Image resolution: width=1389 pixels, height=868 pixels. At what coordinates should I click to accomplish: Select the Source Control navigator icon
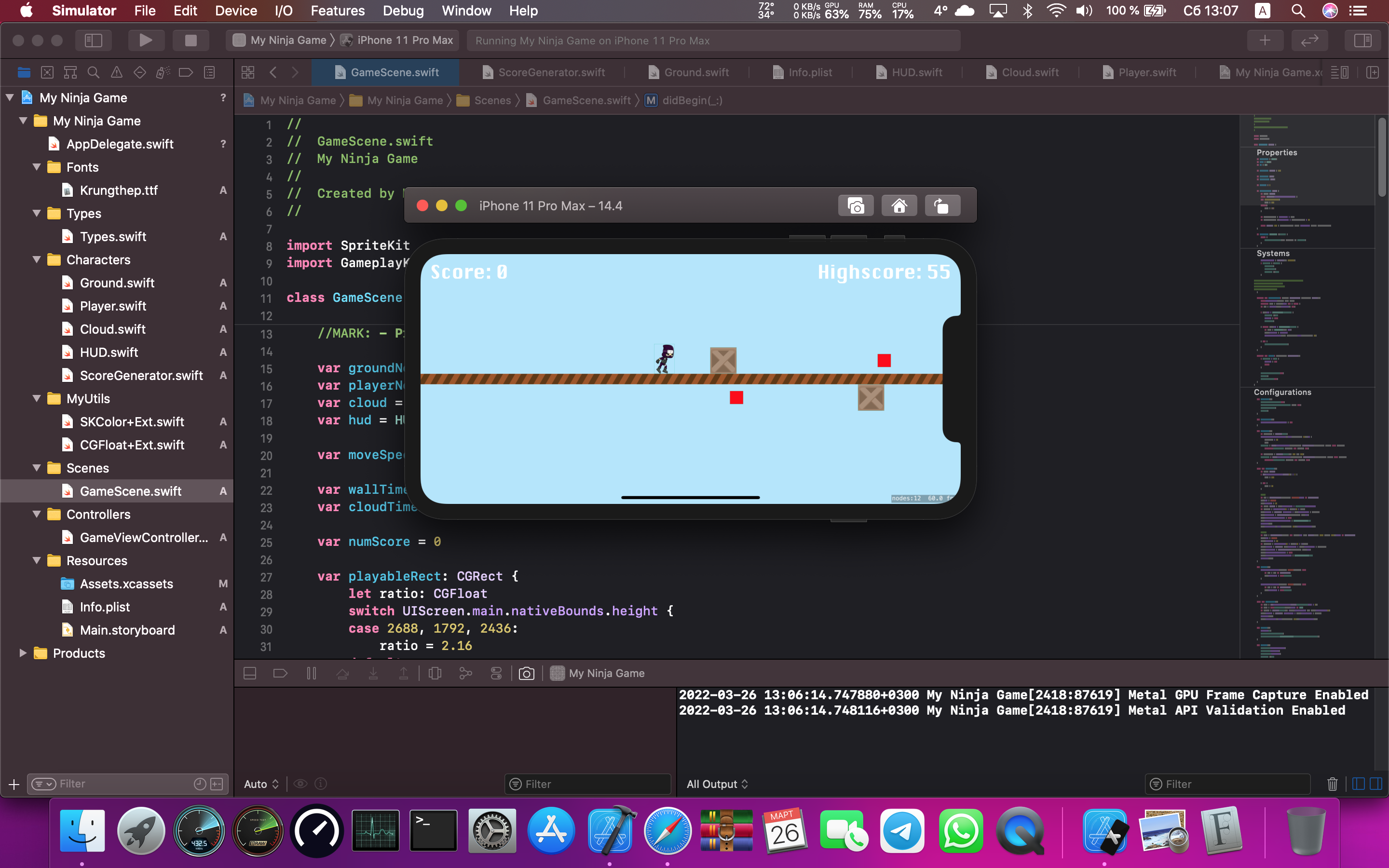pyautogui.click(x=47, y=72)
